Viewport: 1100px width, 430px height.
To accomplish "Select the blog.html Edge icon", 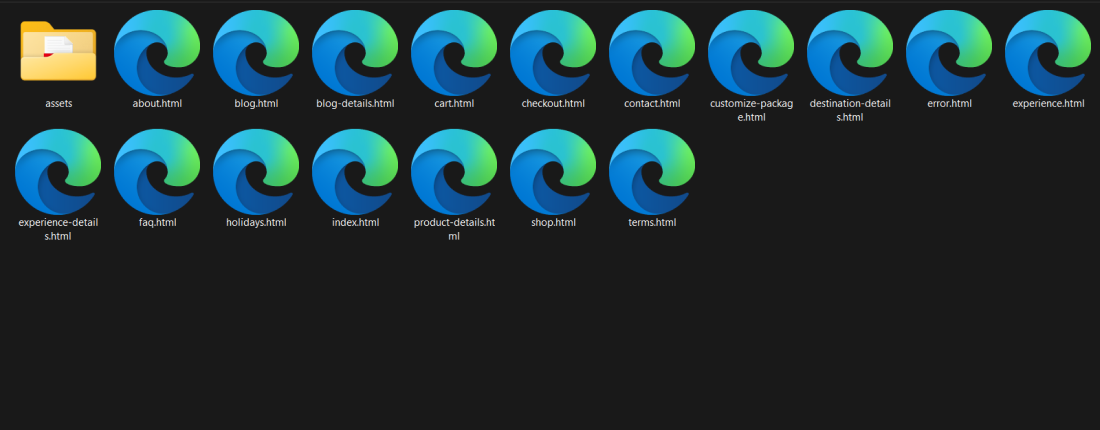I will (256, 53).
